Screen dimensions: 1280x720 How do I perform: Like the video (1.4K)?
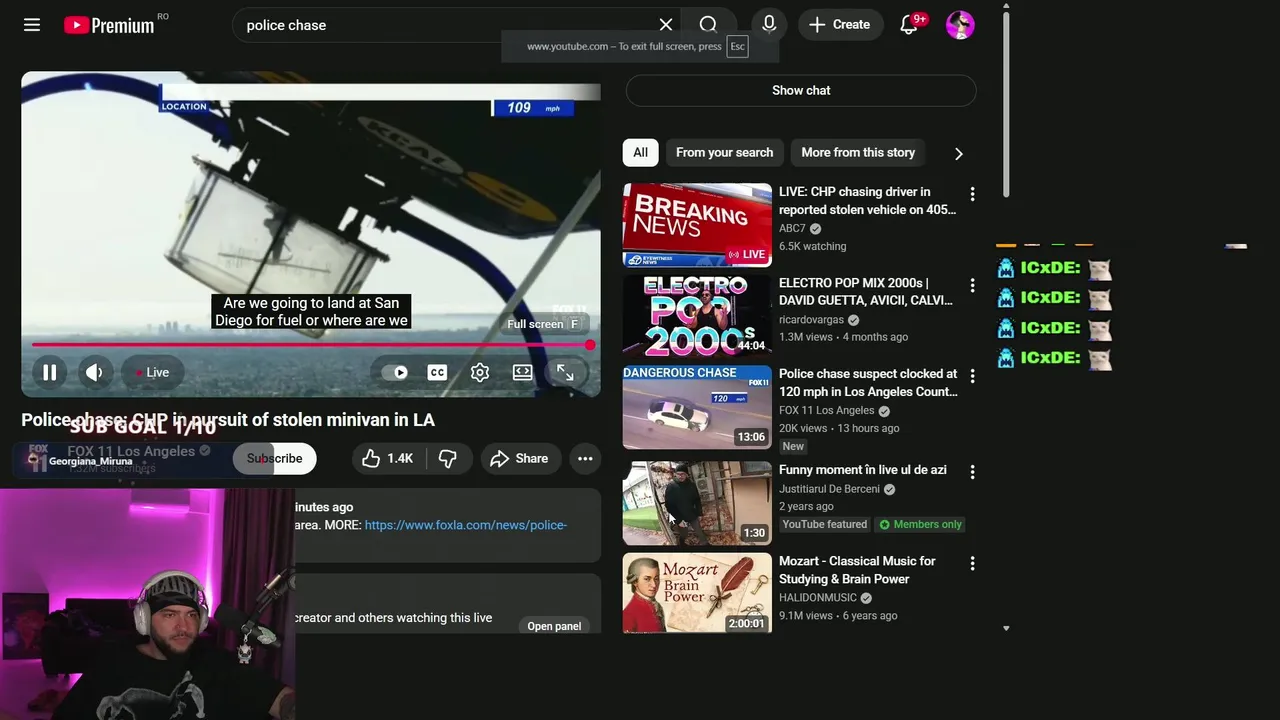click(x=387, y=458)
